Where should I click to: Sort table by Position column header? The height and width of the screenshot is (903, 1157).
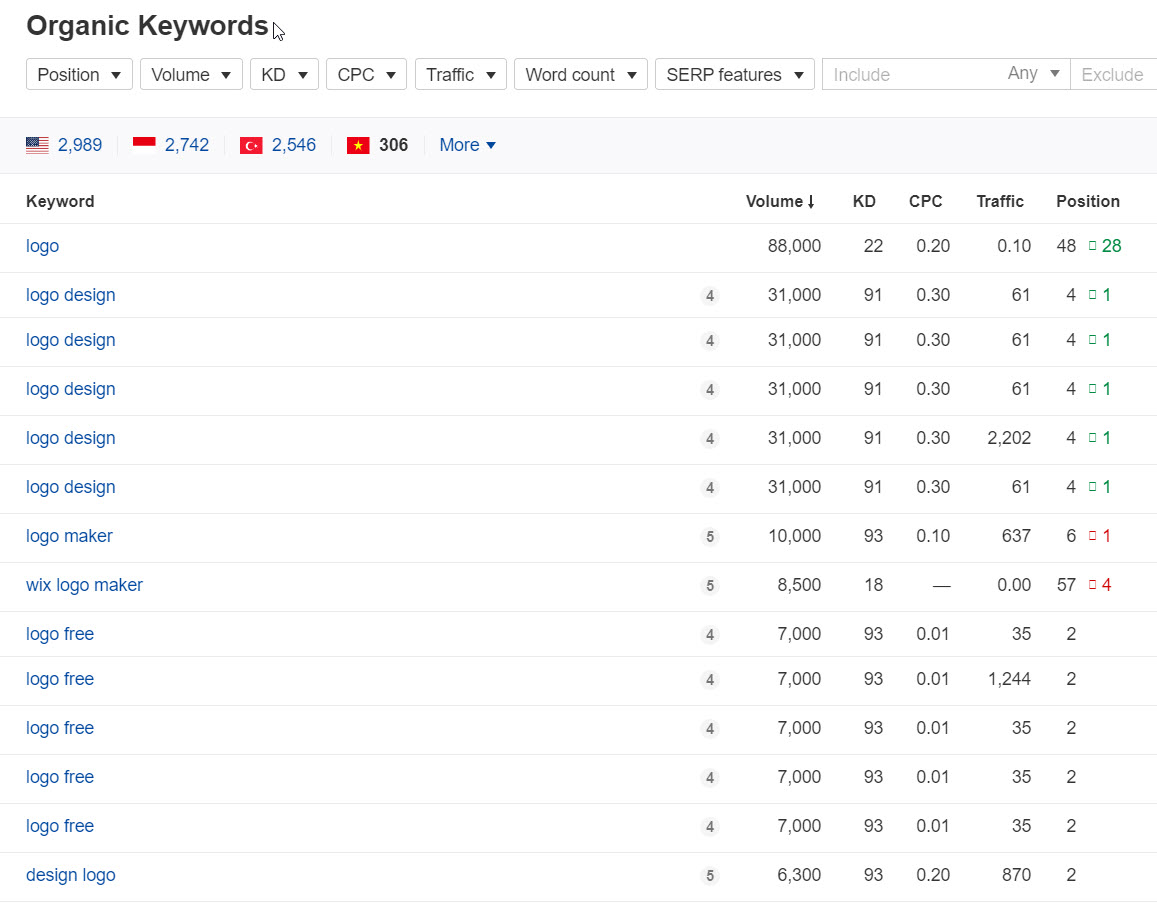(1087, 201)
